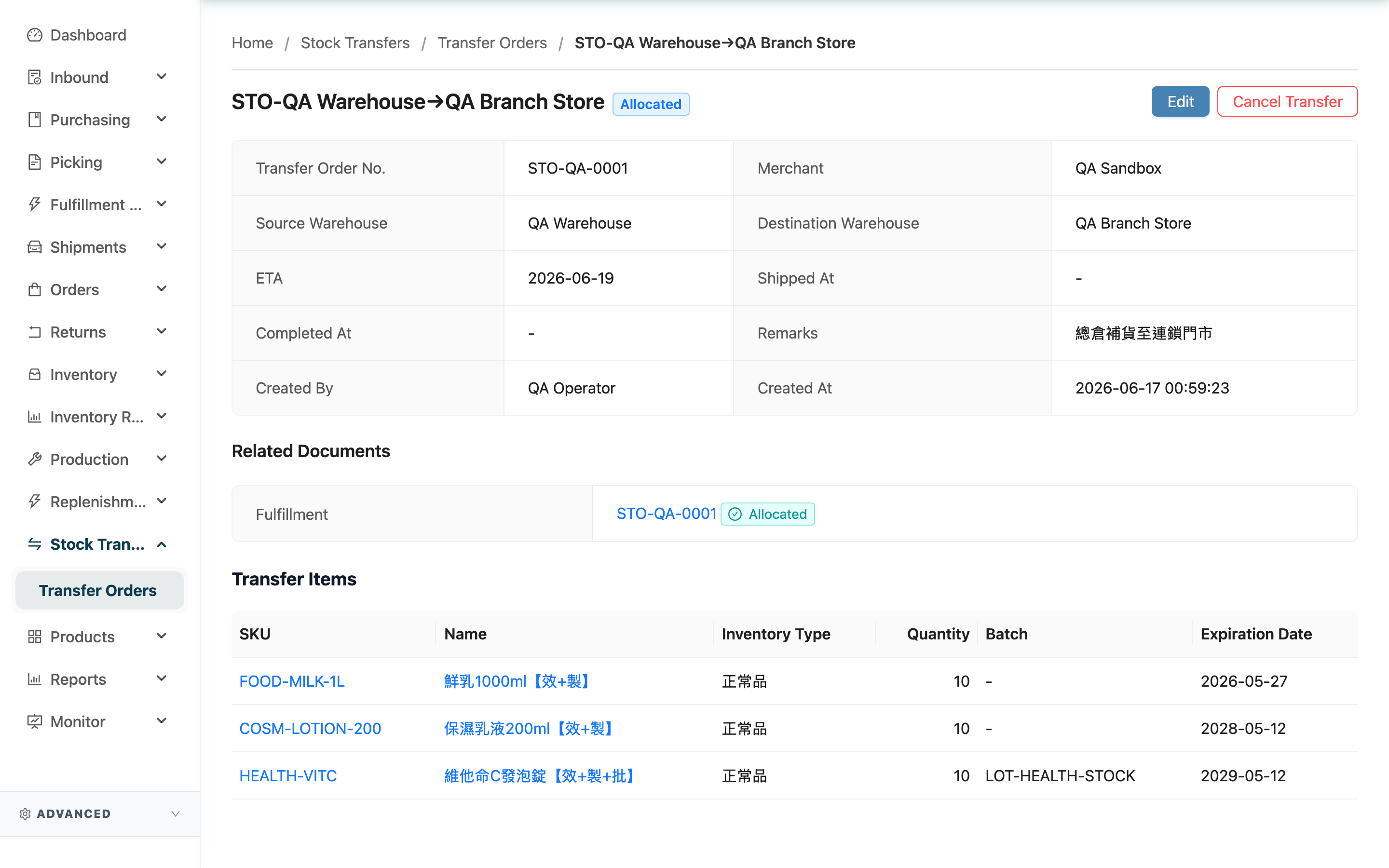This screenshot has height=868, width=1389.
Task: Click the Stock Transfers swap icon
Action: (x=34, y=544)
